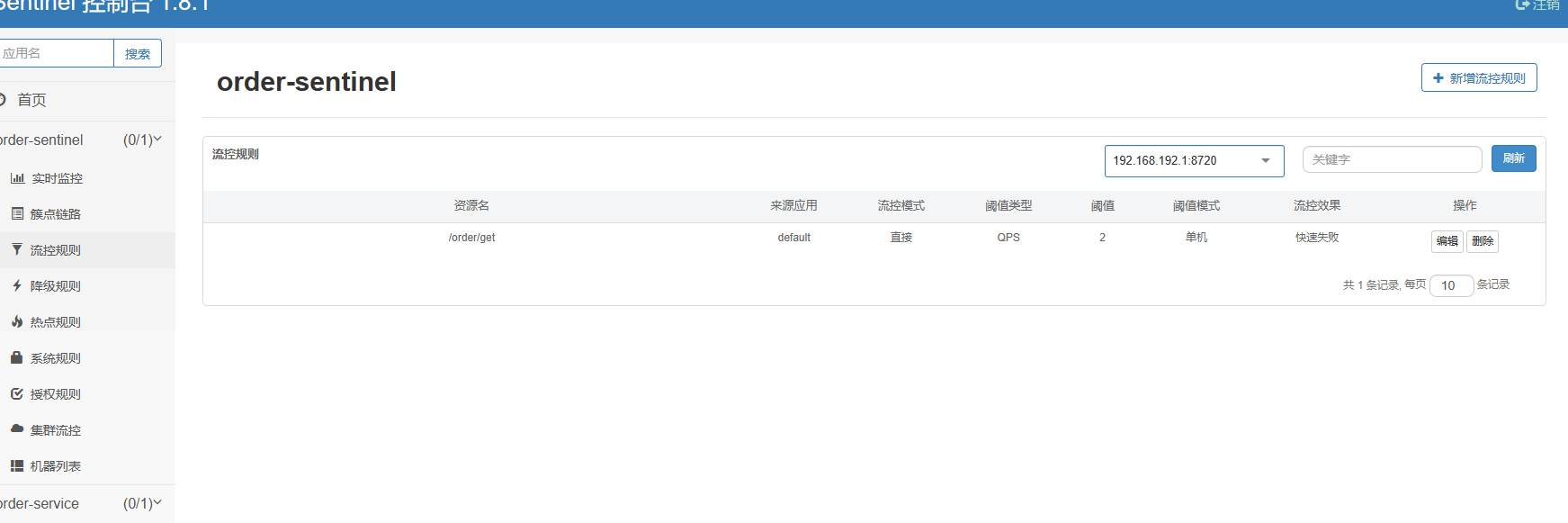
Task: Focus the 应用名 search field
Action: pos(57,53)
